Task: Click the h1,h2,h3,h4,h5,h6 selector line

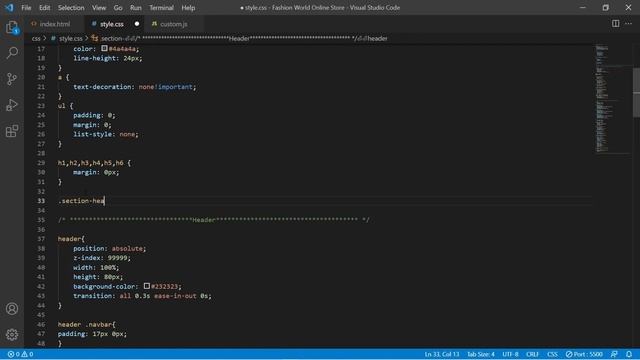Action: 94,162
